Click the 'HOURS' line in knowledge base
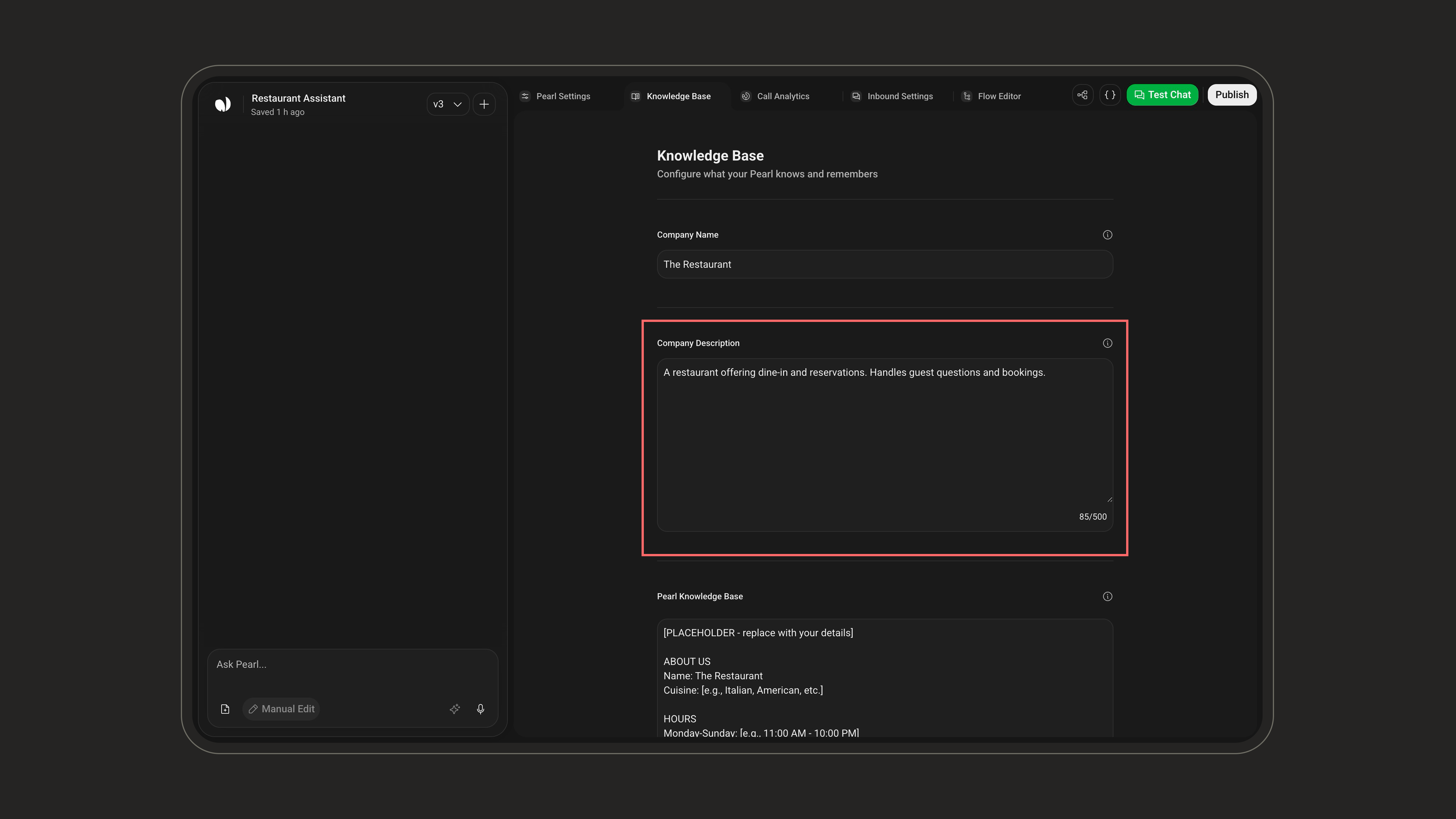This screenshot has height=819, width=1456. click(679, 719)
